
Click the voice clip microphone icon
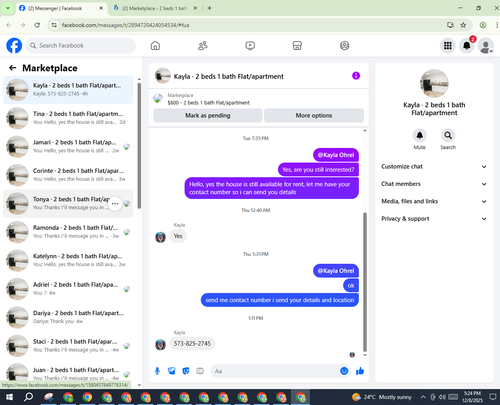point(157,371)
